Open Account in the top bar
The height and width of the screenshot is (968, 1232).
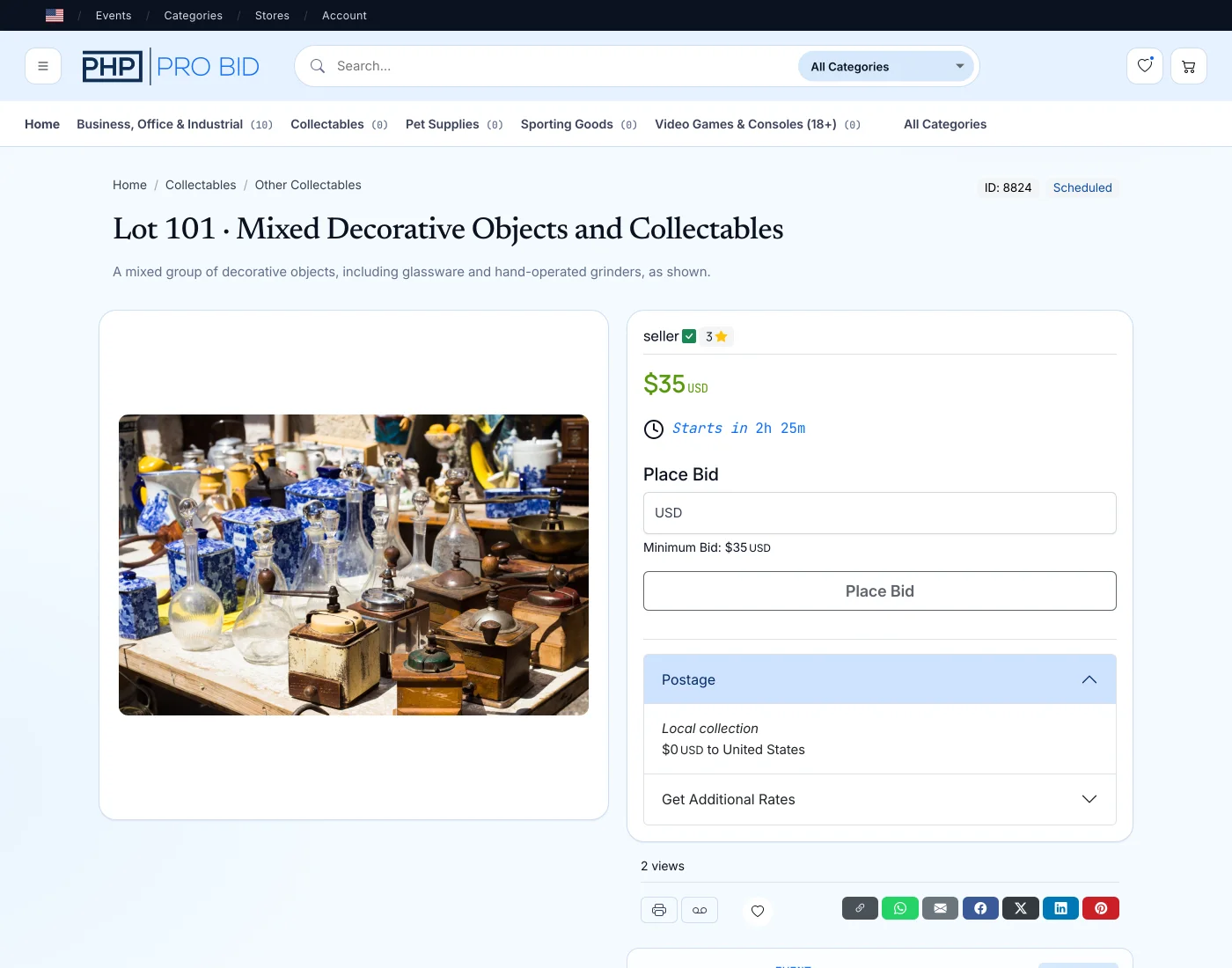(x=344, y=15)
